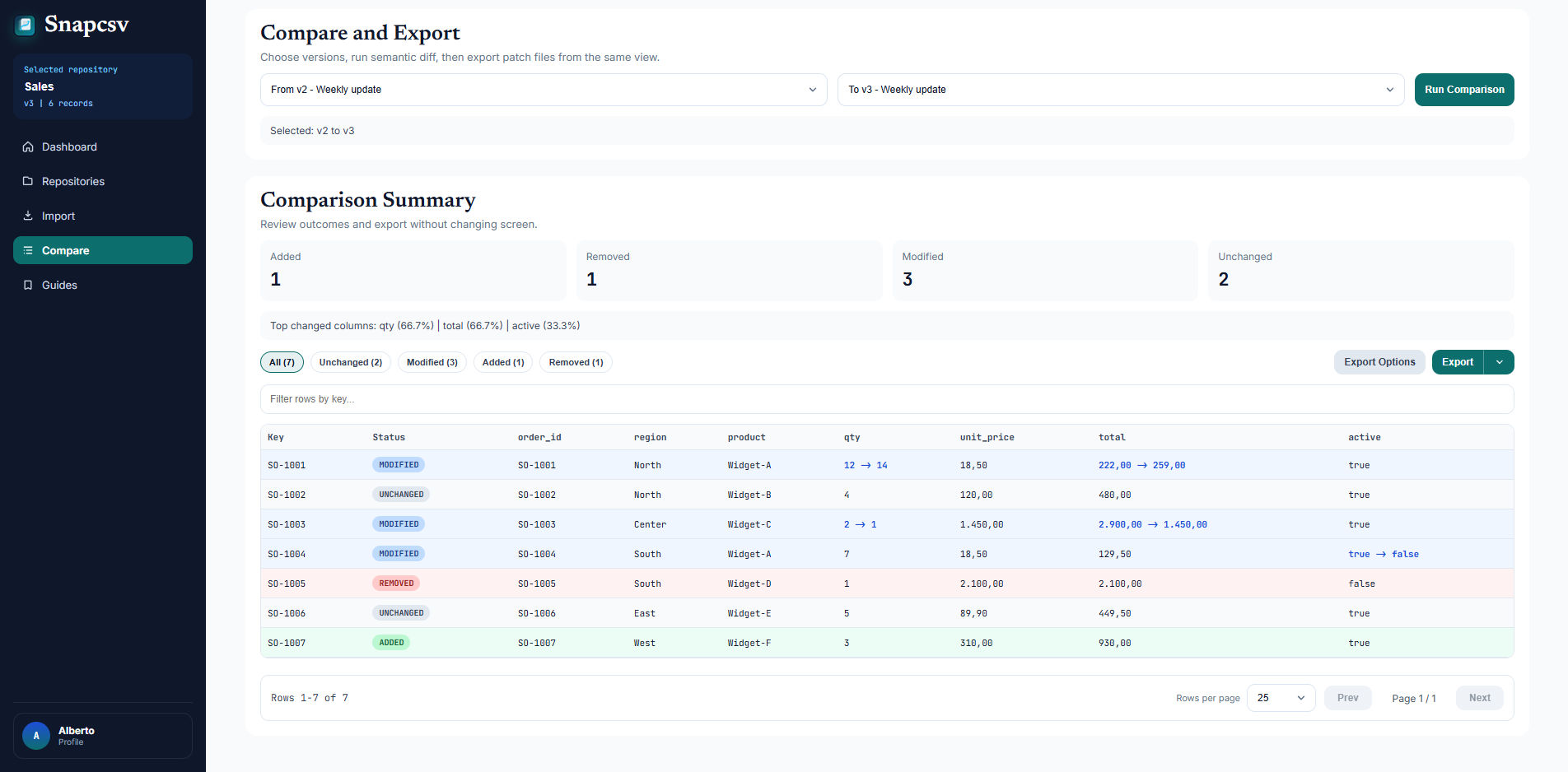Viewport: 1568px width, 772px height.
Task: Click the total change 222,00 → 259,00
Action: pos(1142,465)
